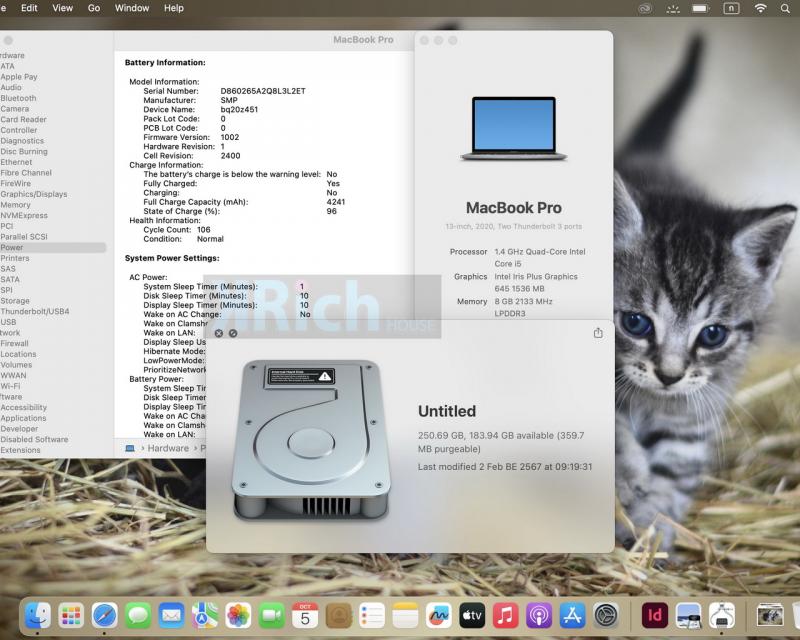Screen dimensions: 800x640
Task: Open System Preferences from the Dock
Action: click(x=606, y=616)
